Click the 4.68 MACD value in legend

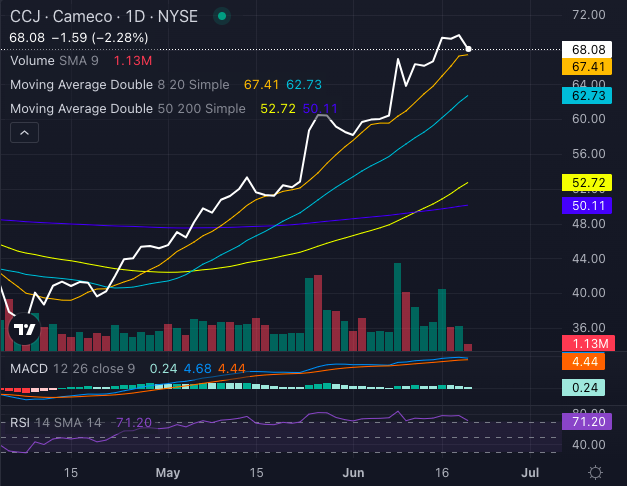click(x=198, y=368)
